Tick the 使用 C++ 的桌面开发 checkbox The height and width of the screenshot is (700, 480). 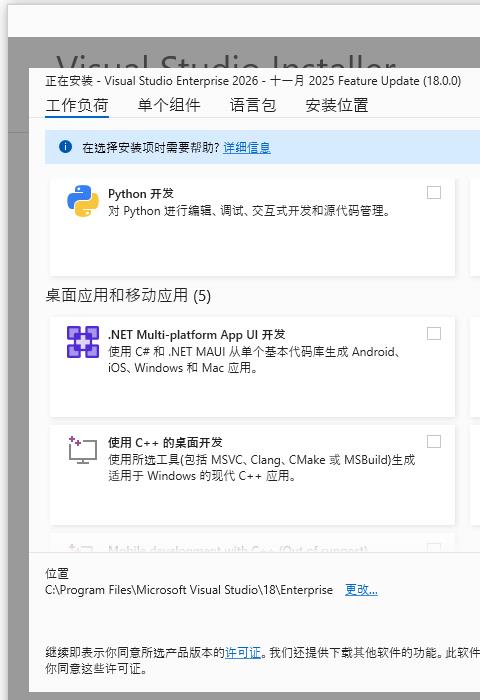pos(434,442)
